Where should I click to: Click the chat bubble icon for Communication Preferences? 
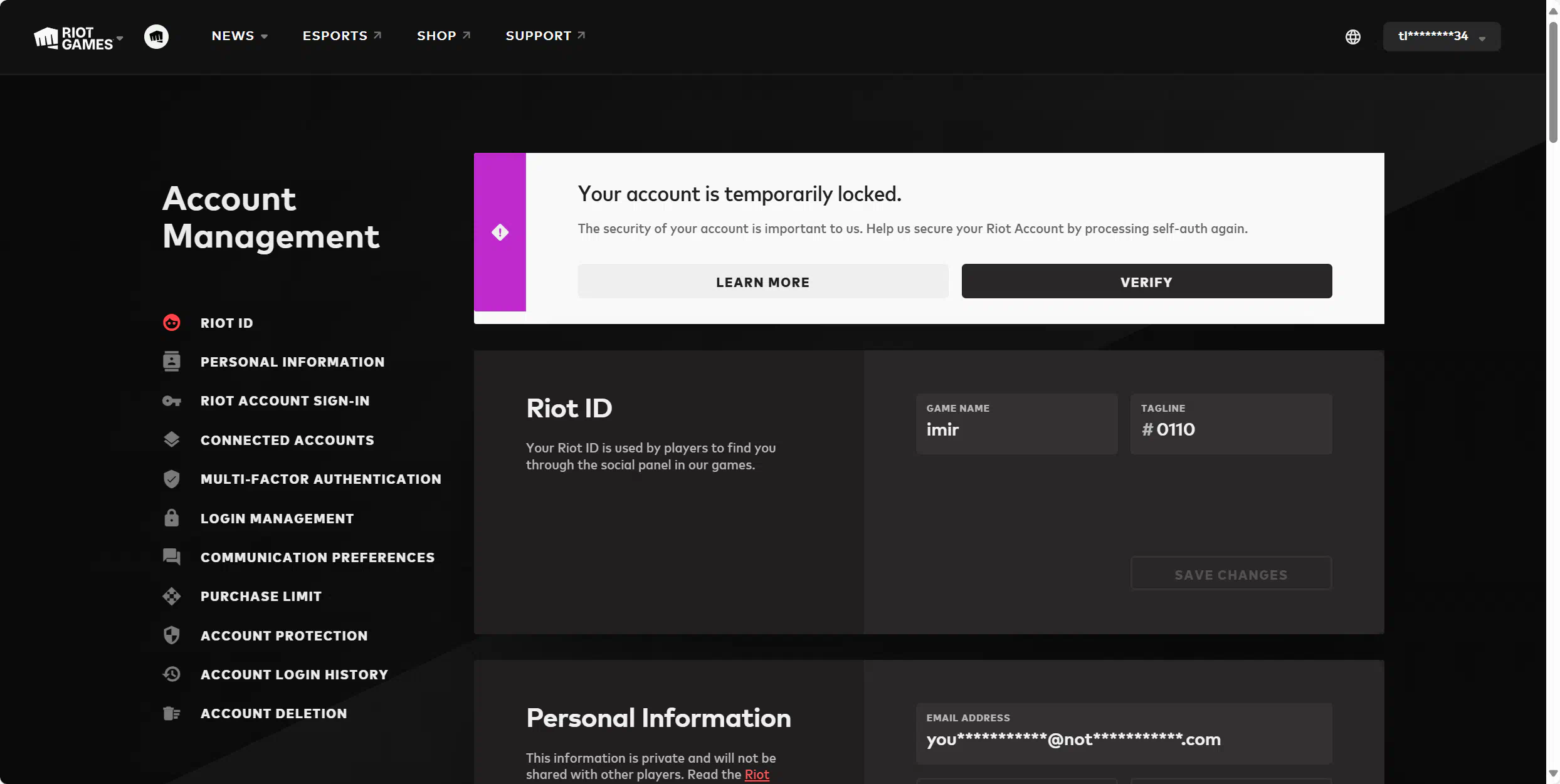(171, 557)
